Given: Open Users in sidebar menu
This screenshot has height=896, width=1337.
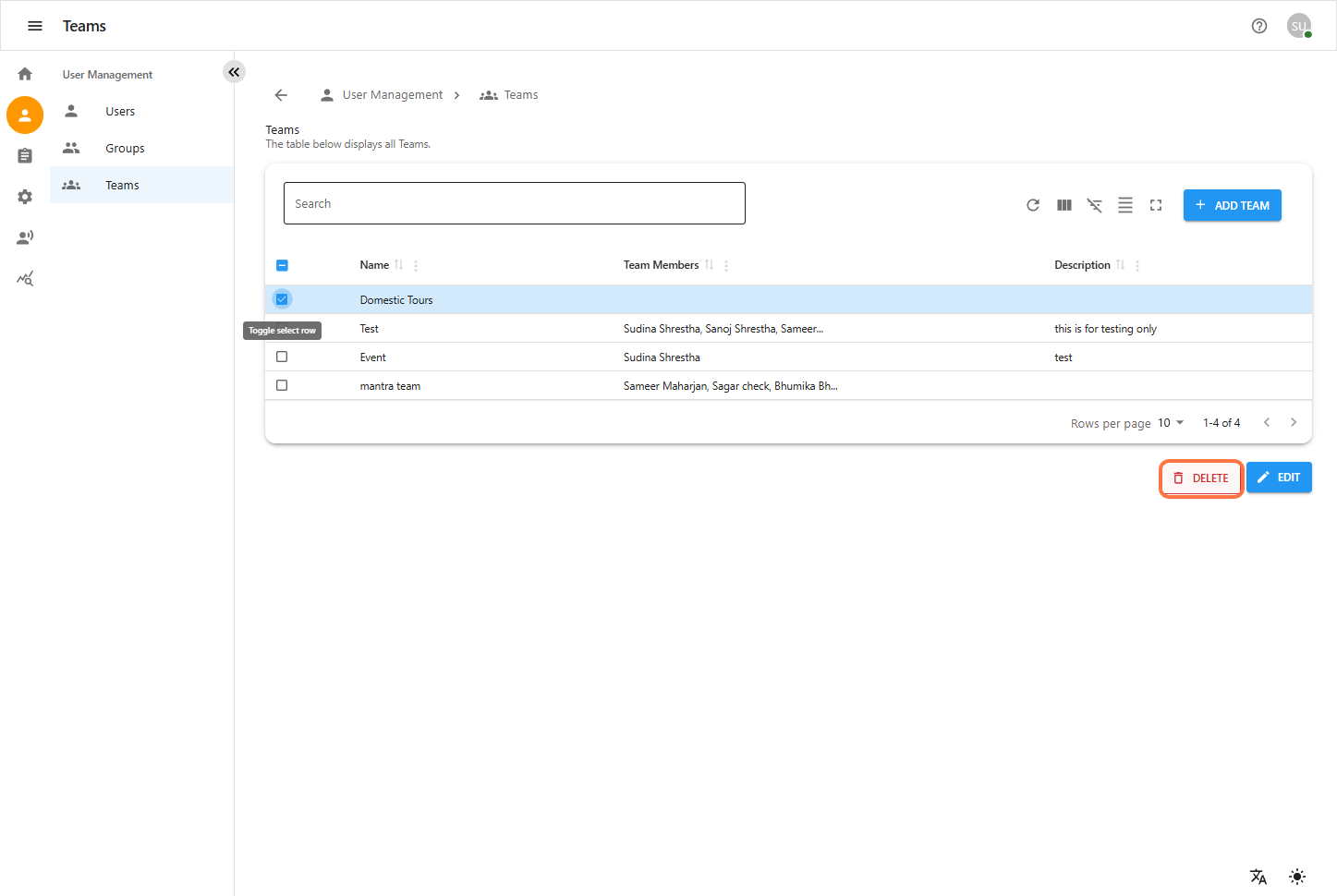Looking at the screenshot, I should pos(120,112).
